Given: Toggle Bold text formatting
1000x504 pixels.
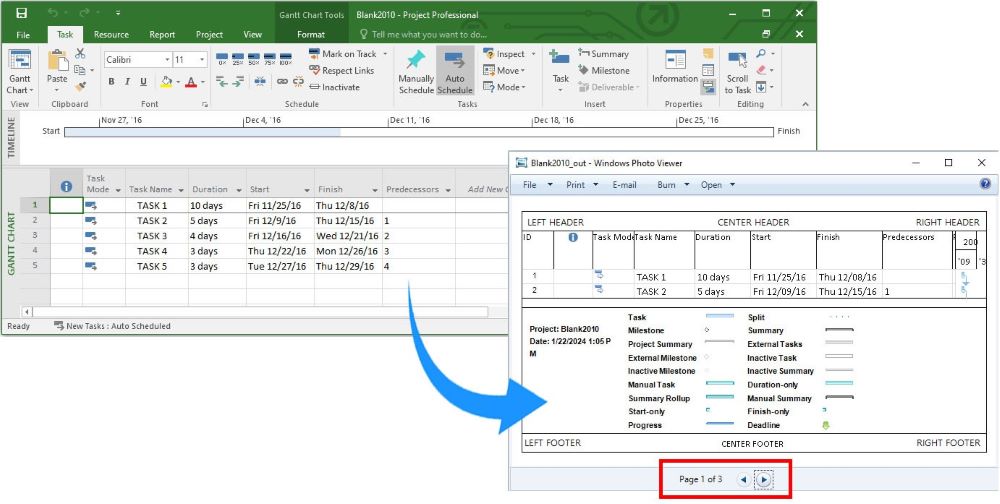Looking at the screenshot, I should point(112,82).
